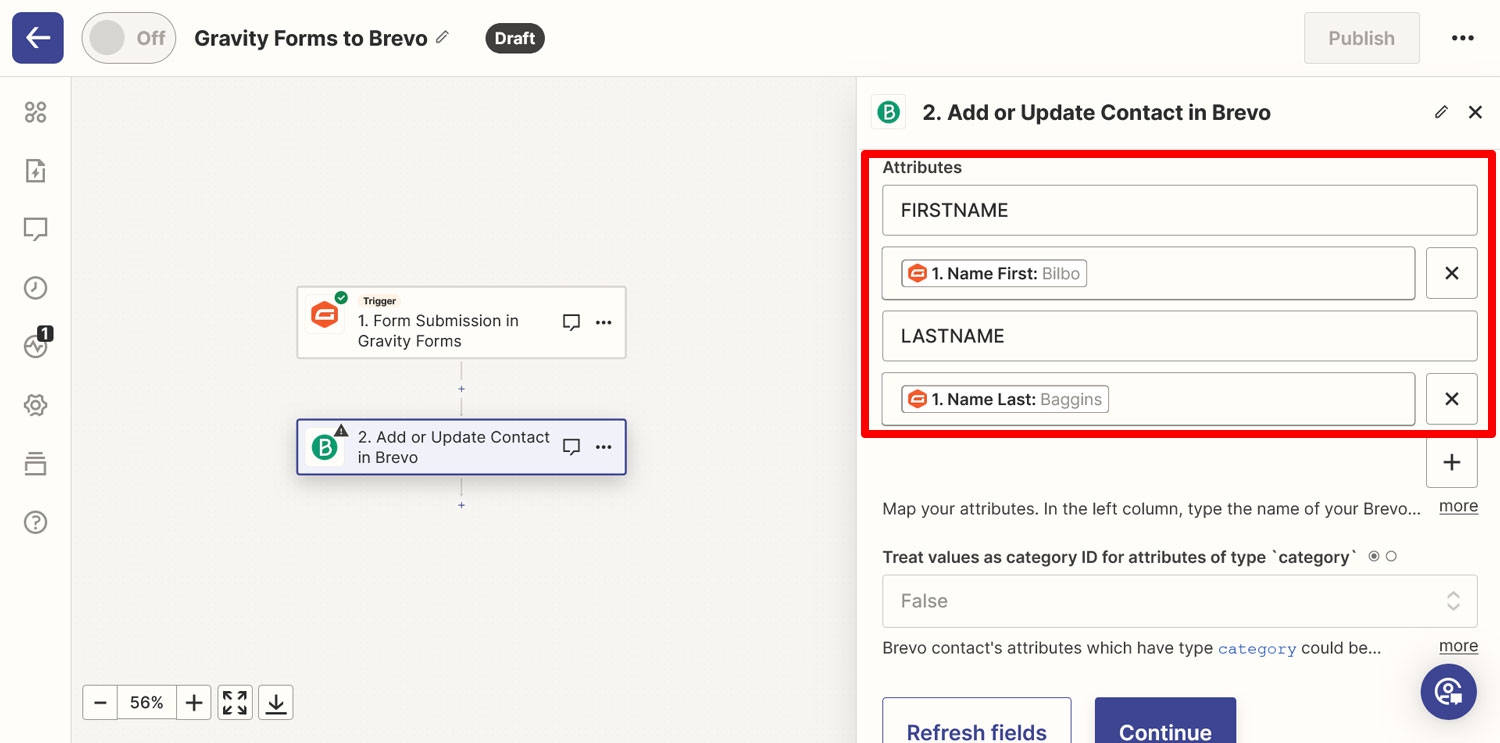The width and height of the screenshot is (1500, 743).
Task: Click the Name Last: Baggins value field
Action: tap(1148, 399)
